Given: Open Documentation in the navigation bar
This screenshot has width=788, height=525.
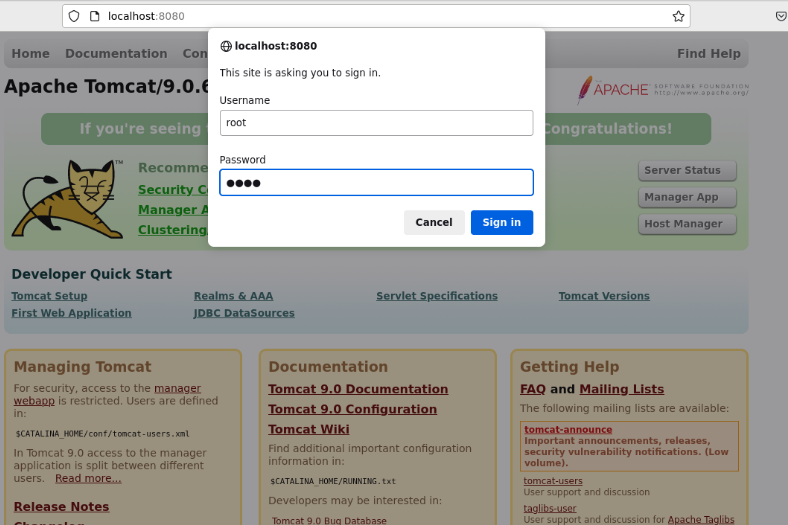Looking at the screenshot, I should click(x=116, y=54).
